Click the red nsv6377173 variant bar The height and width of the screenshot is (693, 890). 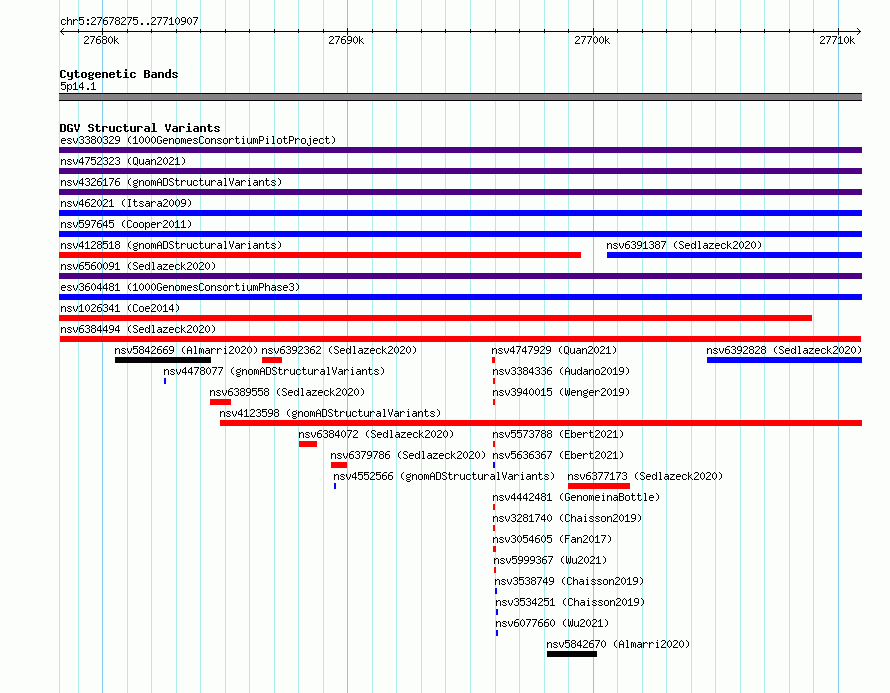click(x=599, y=486)
